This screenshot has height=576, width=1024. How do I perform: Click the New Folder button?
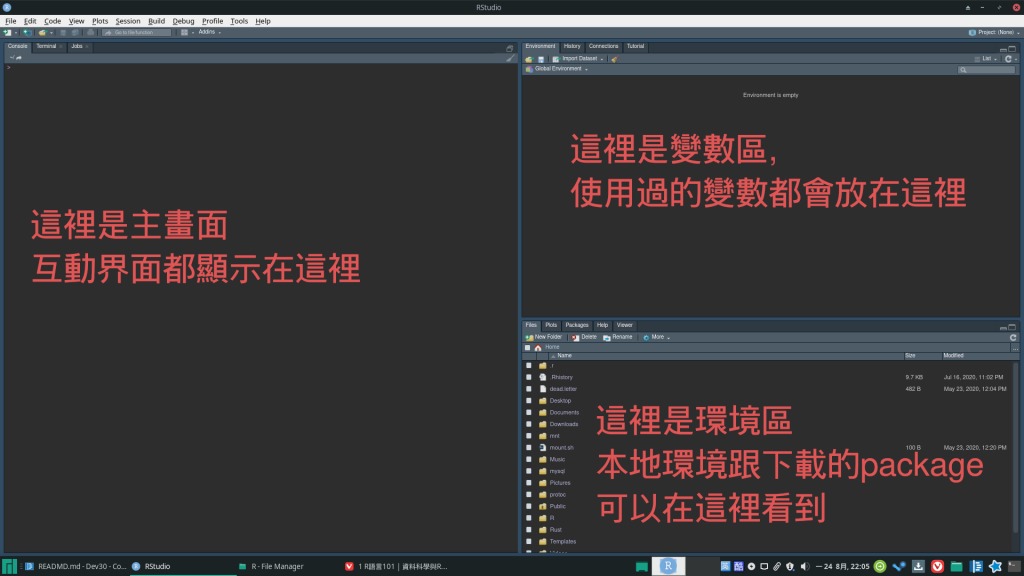point(543,338)
